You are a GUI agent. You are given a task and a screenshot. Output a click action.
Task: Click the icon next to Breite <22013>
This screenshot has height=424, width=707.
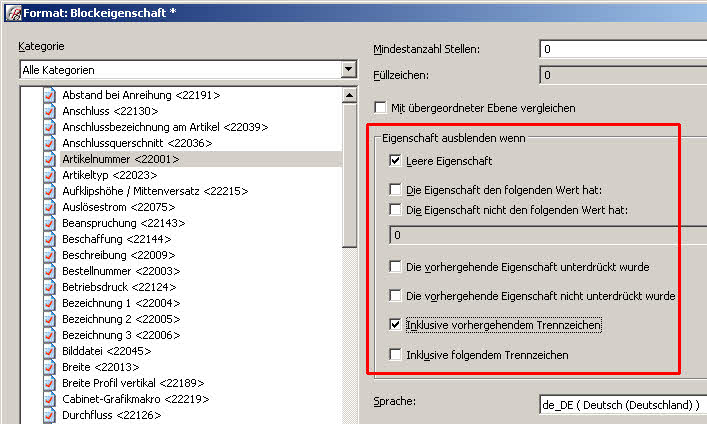coord(50,367)
